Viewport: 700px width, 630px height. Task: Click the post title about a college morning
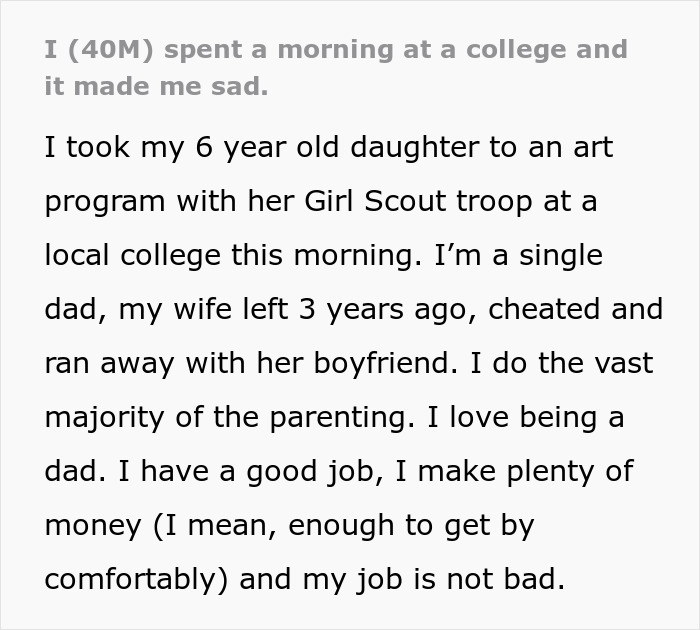[x=336, y=50]
